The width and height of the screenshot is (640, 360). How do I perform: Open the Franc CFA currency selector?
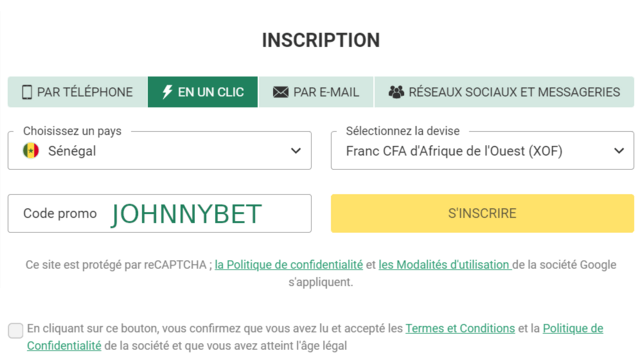coord(482,150)
